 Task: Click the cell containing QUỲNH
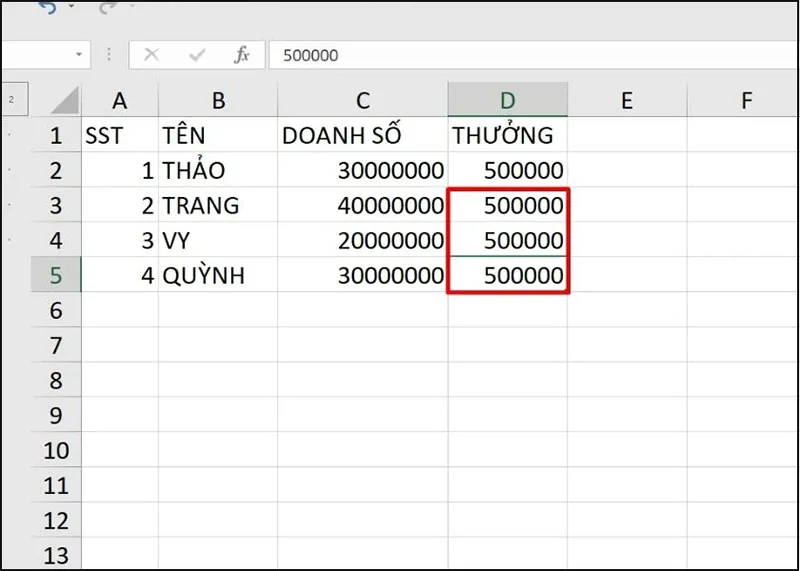pyautogui.click(x=218, y=275)
